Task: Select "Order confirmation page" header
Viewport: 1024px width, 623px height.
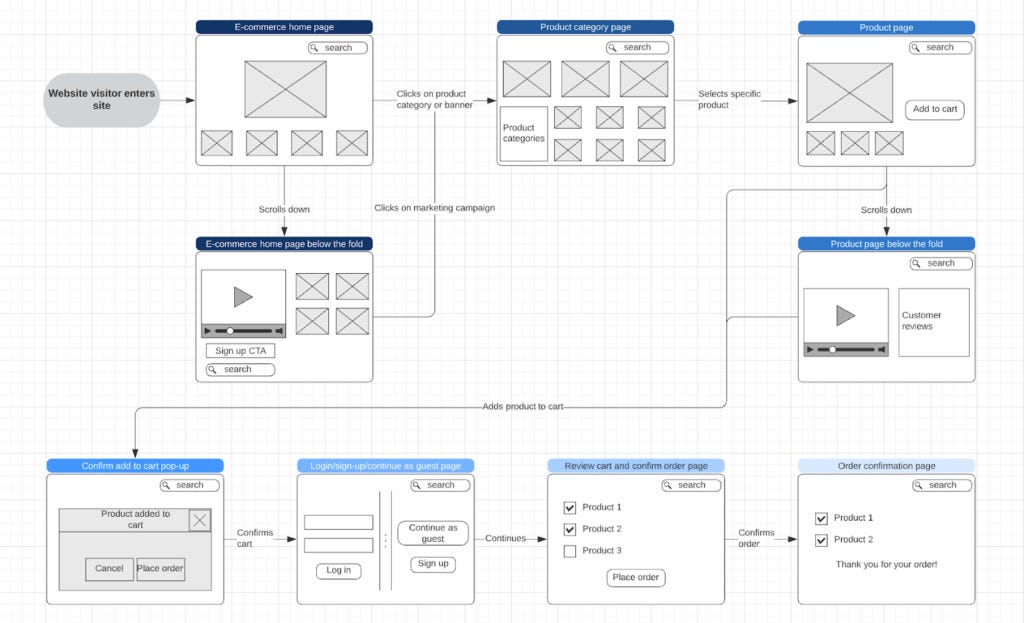Action: click(x=886, y=466)
